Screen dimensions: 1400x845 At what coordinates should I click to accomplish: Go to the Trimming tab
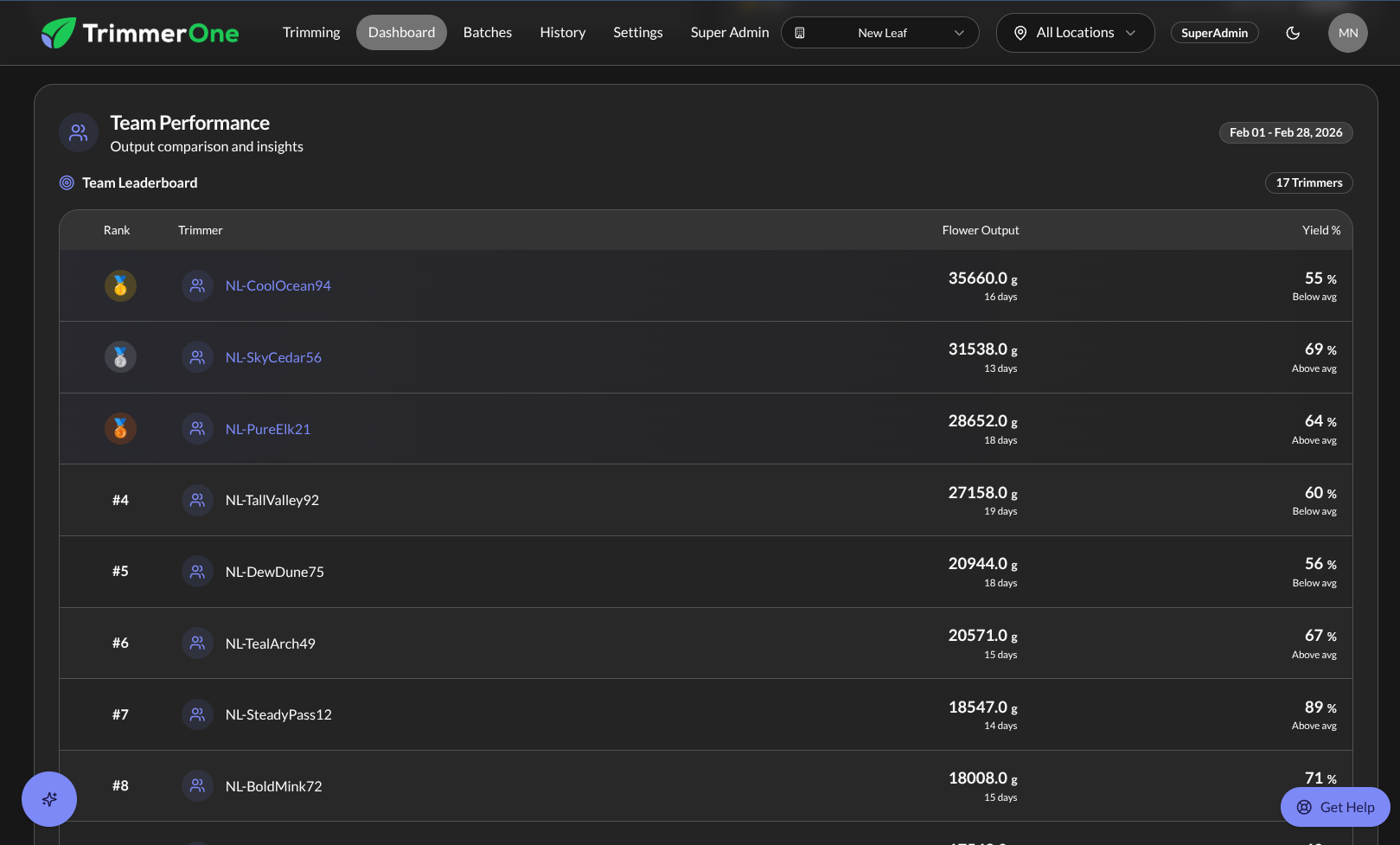311,33
